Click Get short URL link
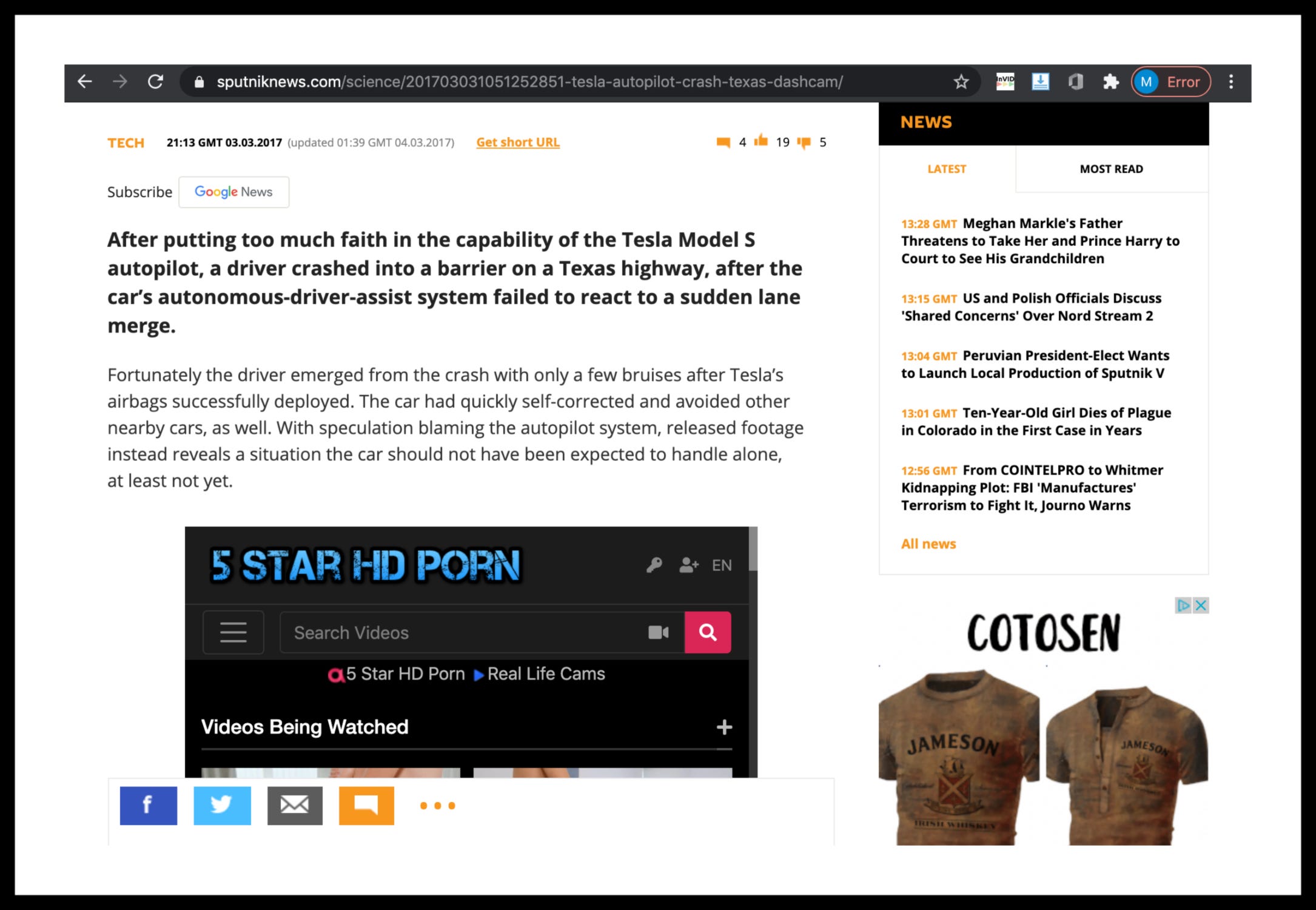The width and height of the screenshot is (1316, 910). coord(518,143)
